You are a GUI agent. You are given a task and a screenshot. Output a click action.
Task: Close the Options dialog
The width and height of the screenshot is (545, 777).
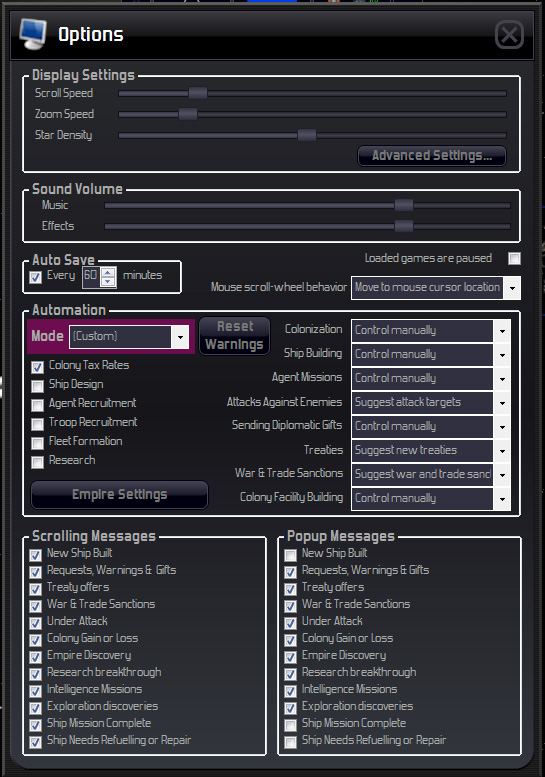coord(509,35)
